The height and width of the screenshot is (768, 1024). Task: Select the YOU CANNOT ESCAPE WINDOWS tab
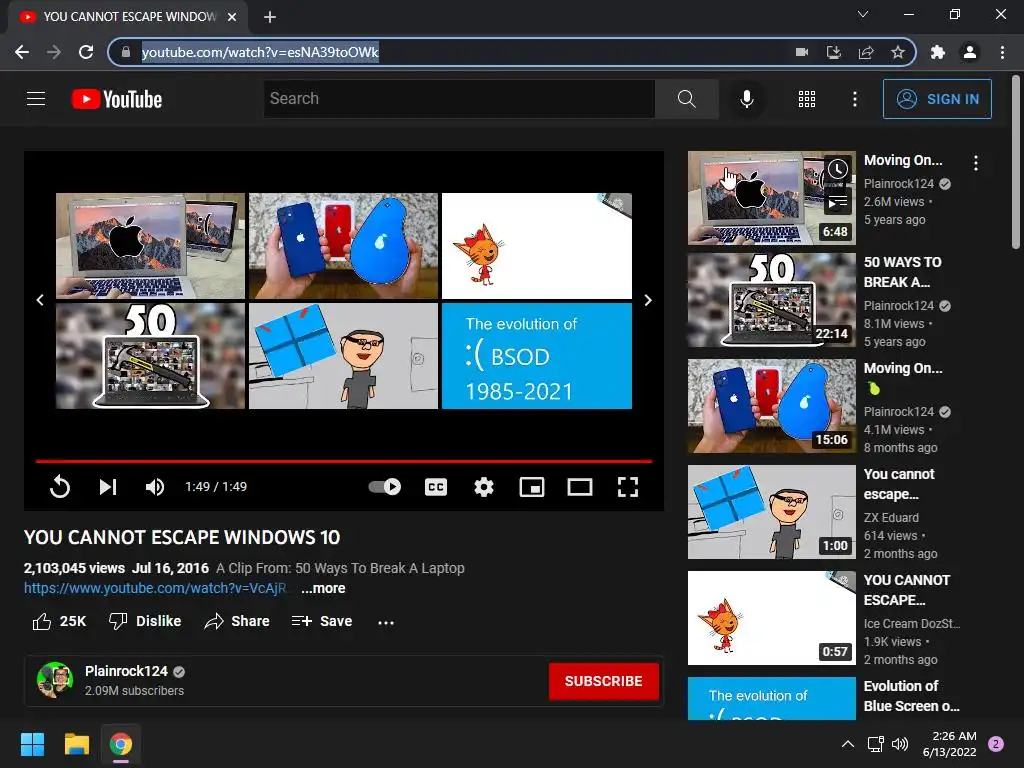pyautogui.click(x=127, y=17)
